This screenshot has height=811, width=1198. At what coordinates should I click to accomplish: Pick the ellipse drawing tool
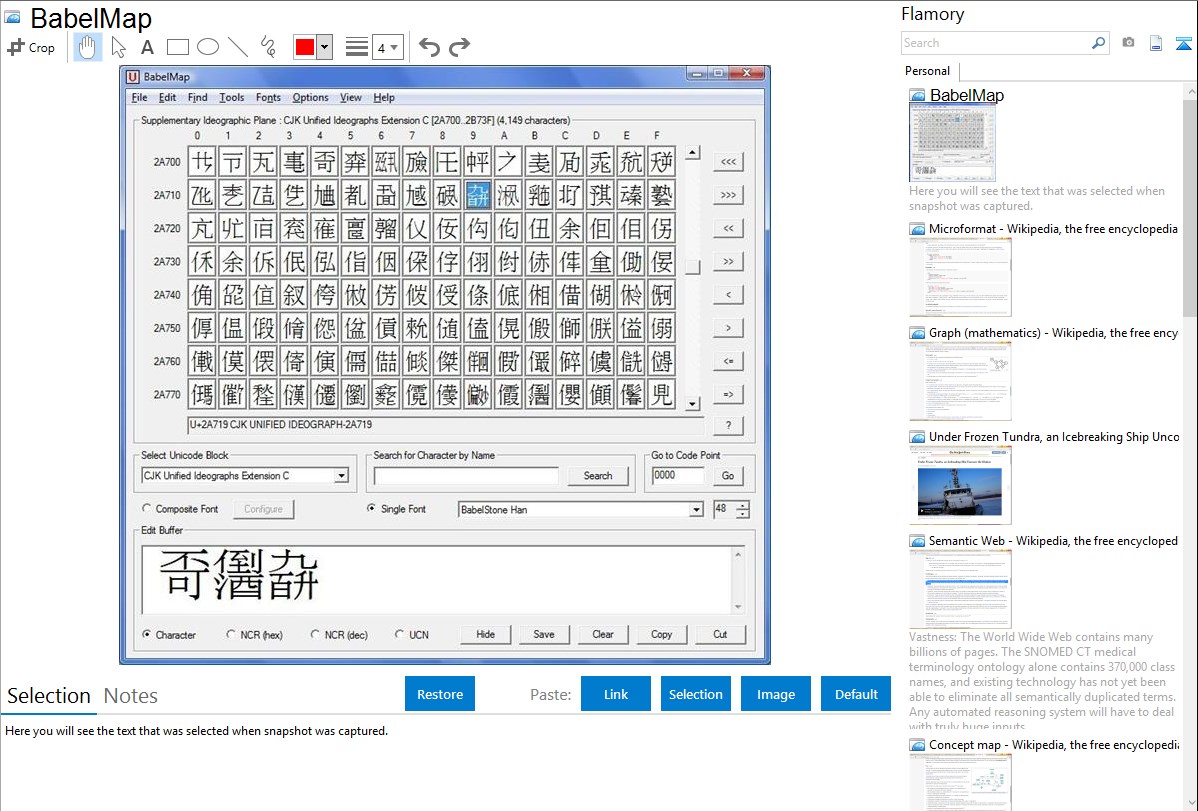point(208,47)
